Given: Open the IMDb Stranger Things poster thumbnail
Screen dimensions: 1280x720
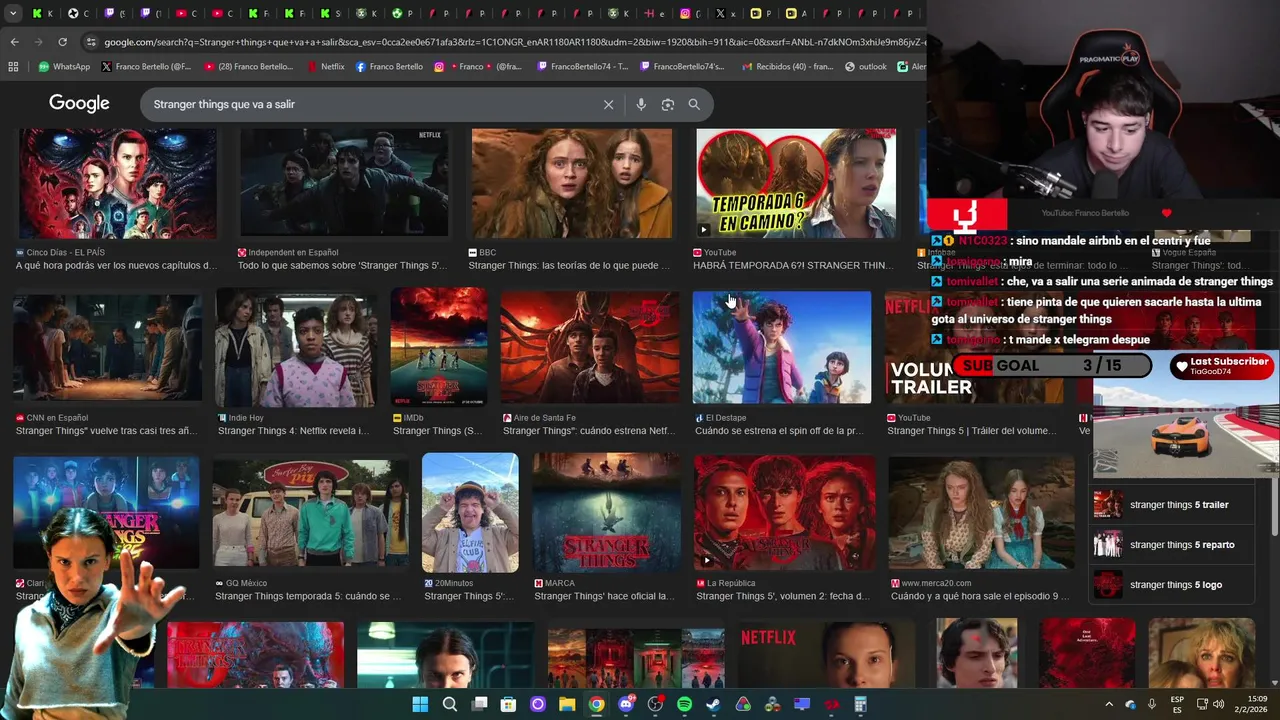Looking at the screenshot, I should tap(439, 347).
